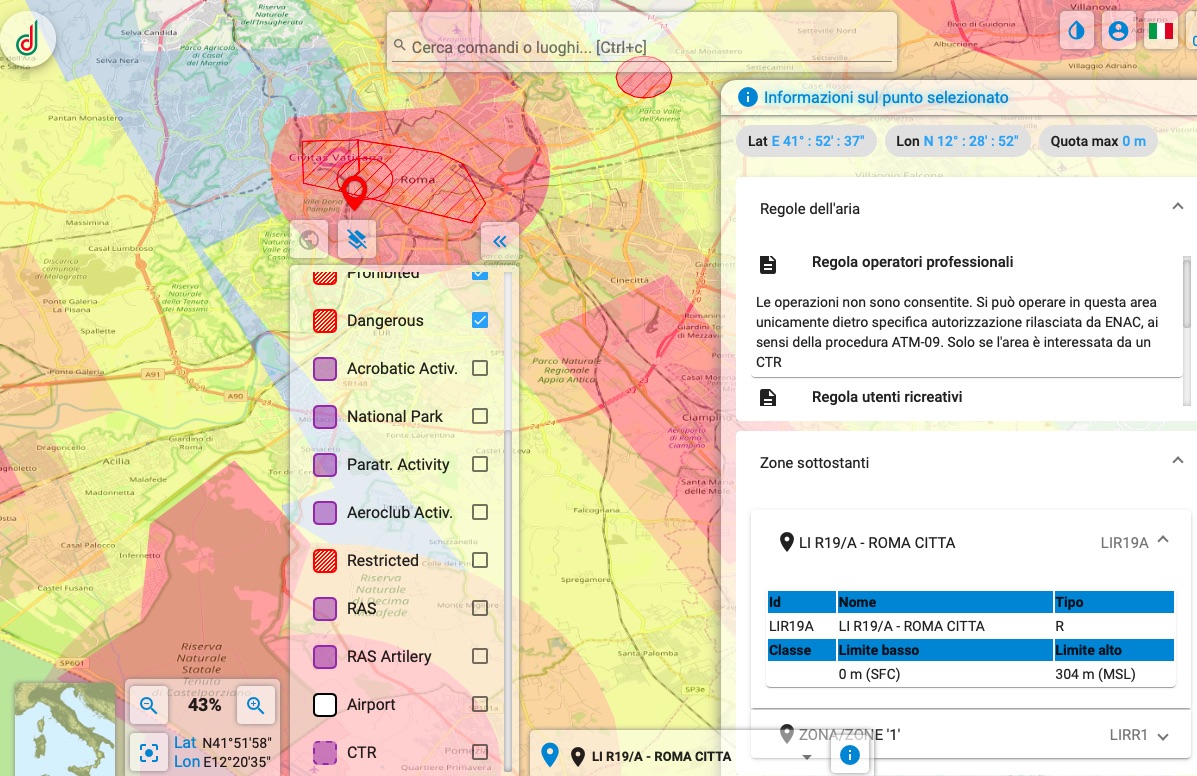Image resolution: width=1197 pixels, height=776 pixels.
Task: Click the info icon beside 'Informazioni sul punto selezionato'
Action: [x=747, y=97]
